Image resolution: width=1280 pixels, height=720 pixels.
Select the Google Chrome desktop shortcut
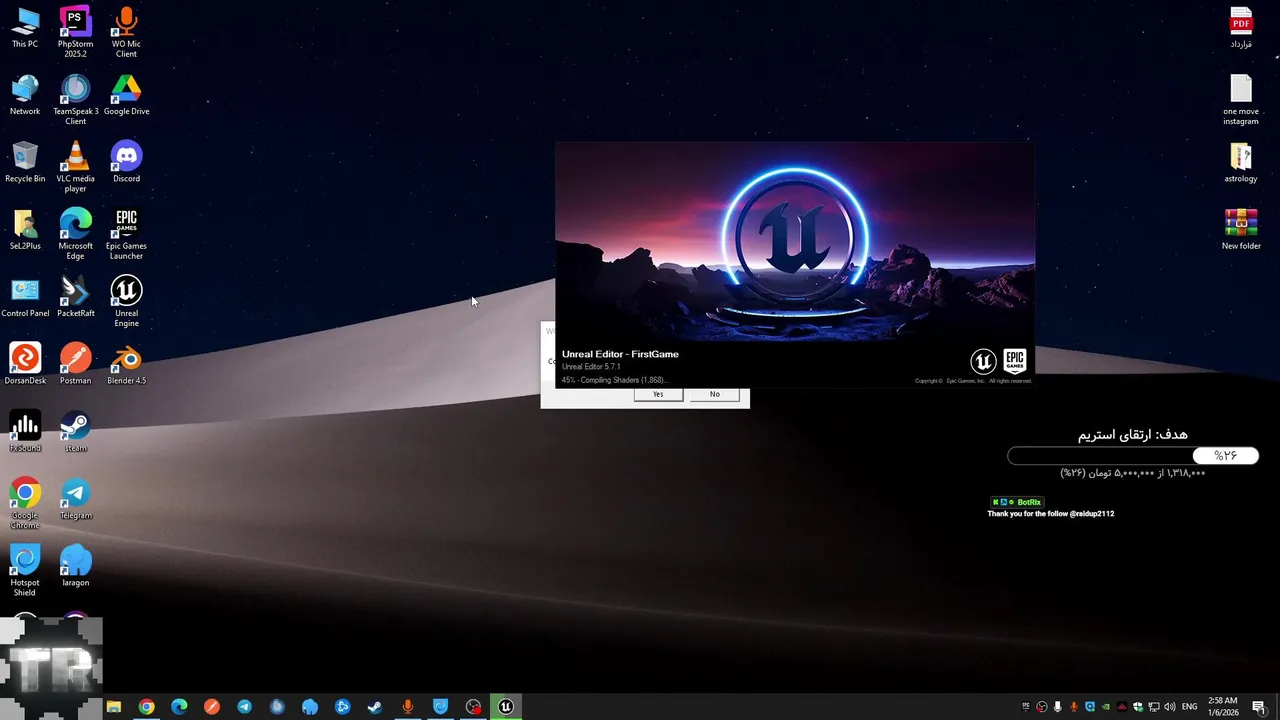click(x=25, y=503)
